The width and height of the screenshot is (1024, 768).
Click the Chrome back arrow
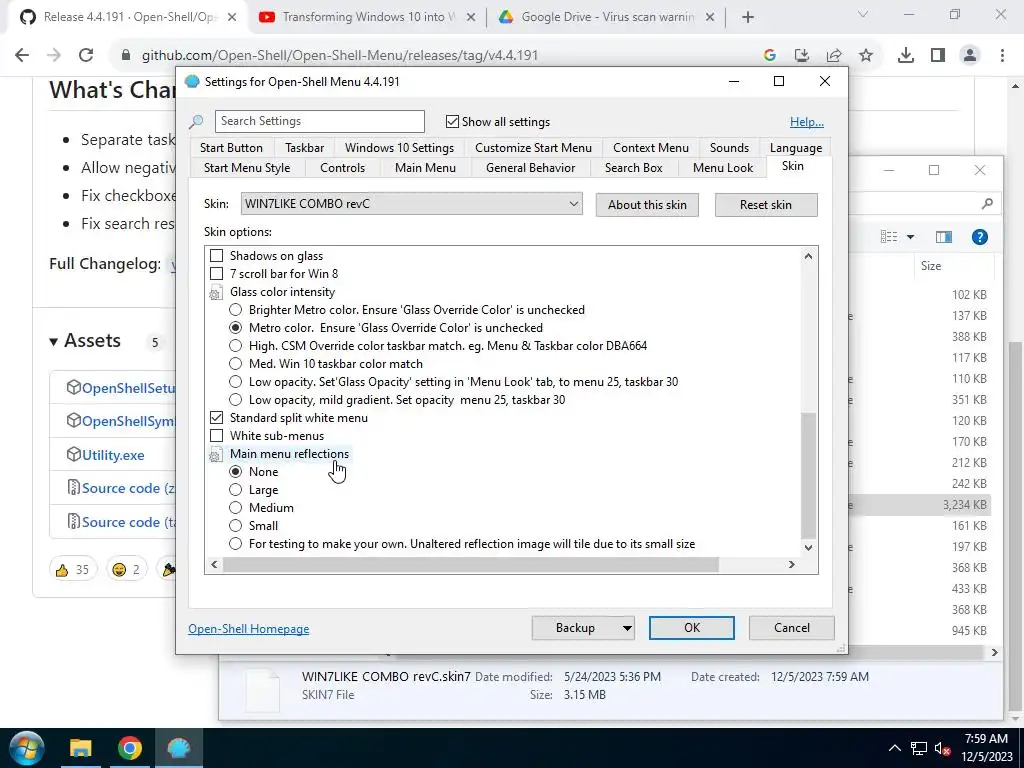coord(22,55)
